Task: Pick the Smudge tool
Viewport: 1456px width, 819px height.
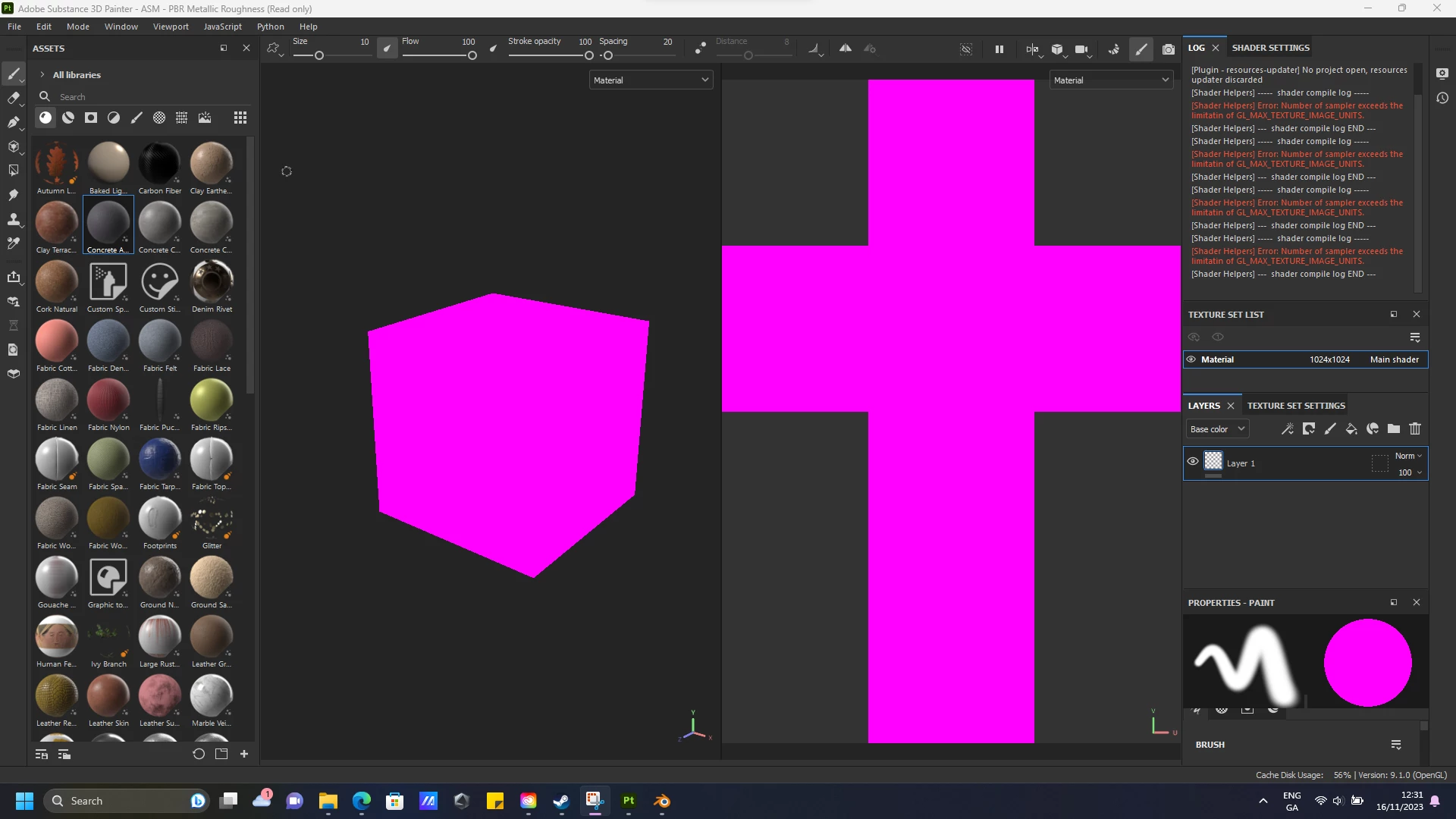Action: 14,195
